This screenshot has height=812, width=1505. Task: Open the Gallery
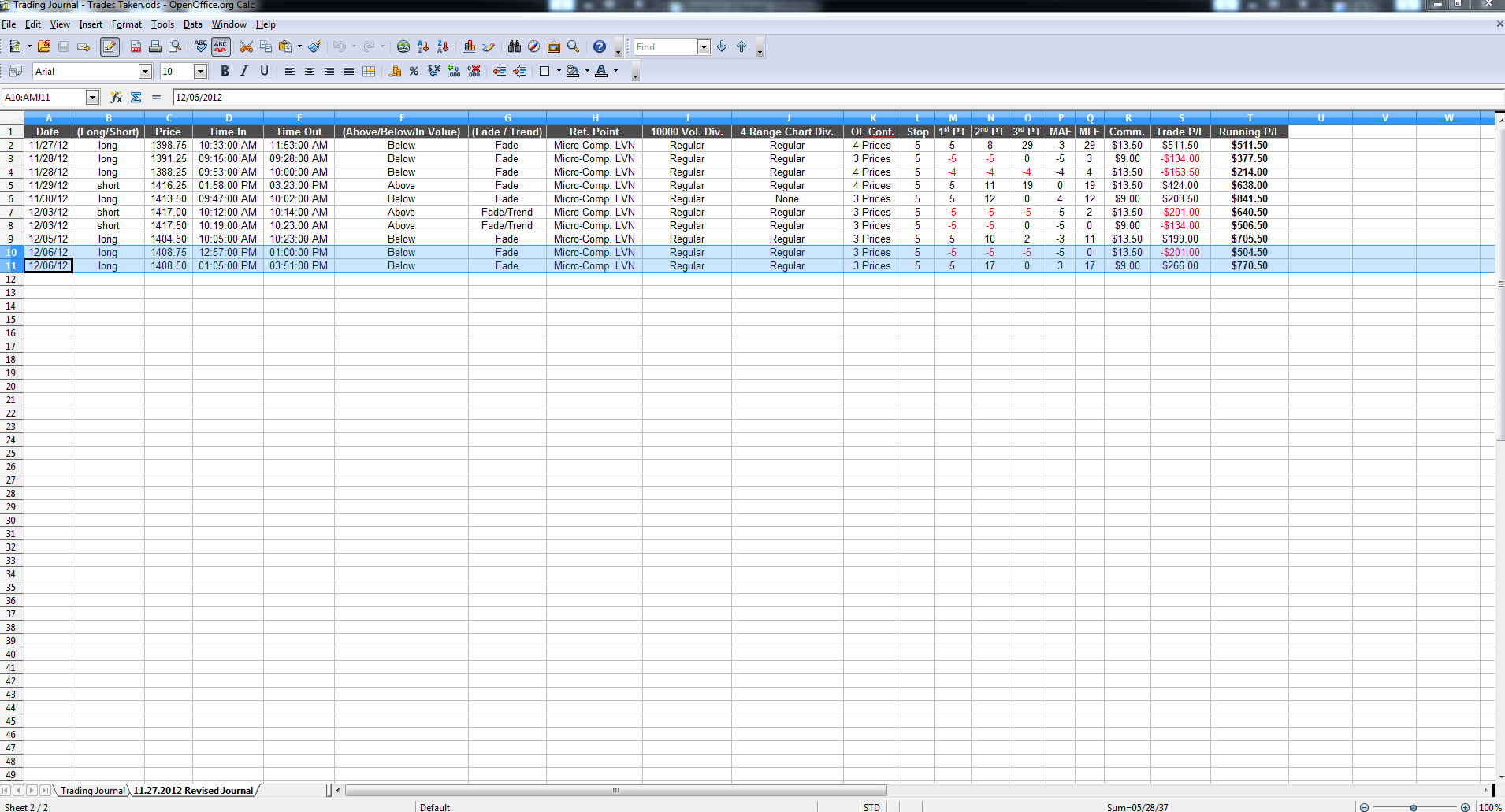(554, 47)
